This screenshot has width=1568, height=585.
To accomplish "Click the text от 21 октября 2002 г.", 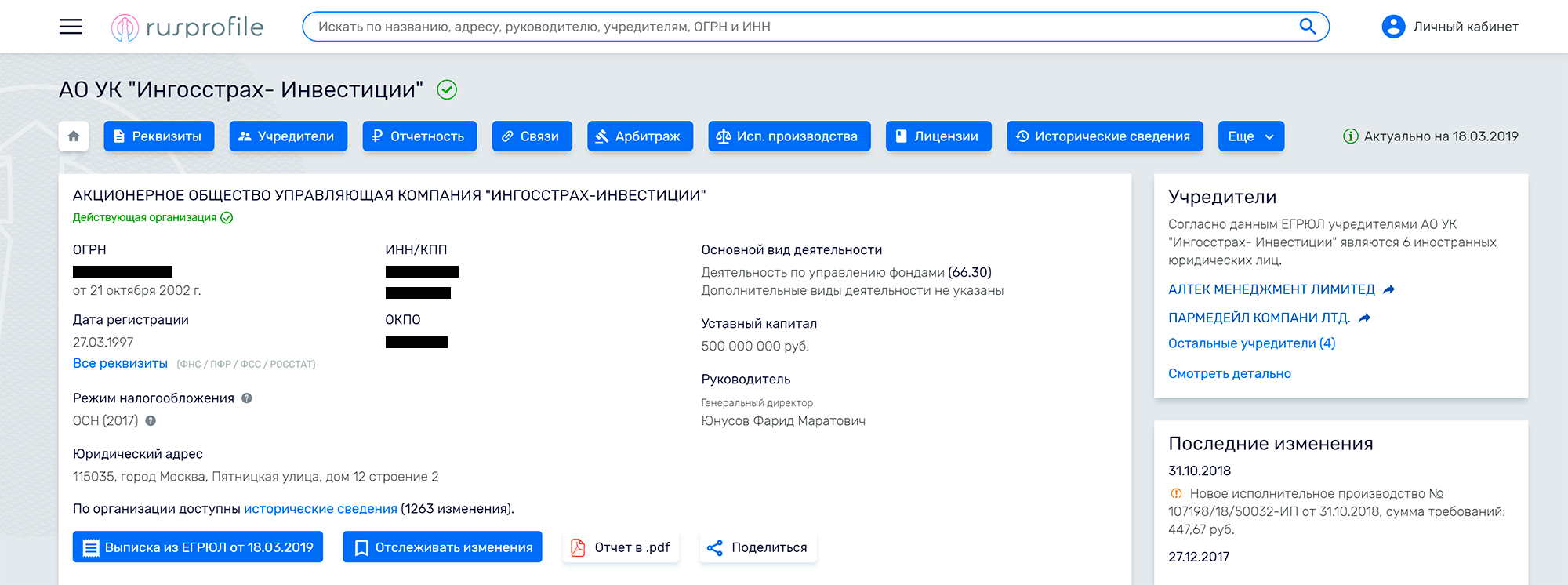I will (137, 291).
